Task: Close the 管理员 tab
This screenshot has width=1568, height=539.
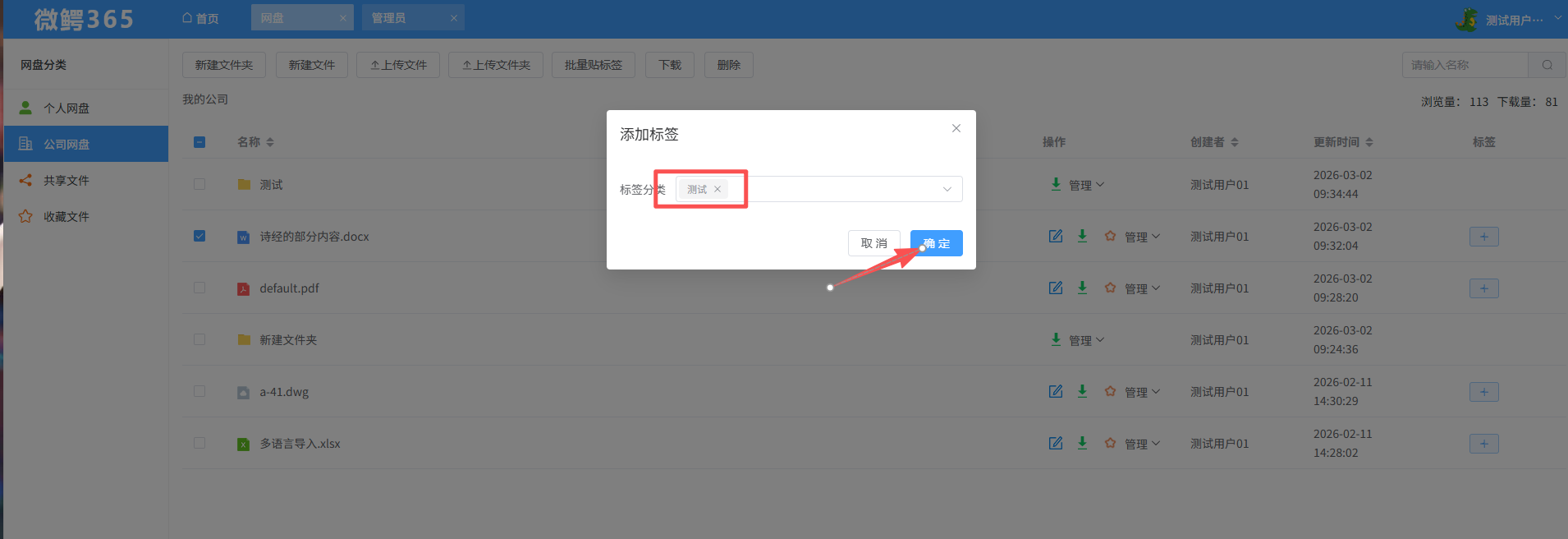Action: pos(454,18)
